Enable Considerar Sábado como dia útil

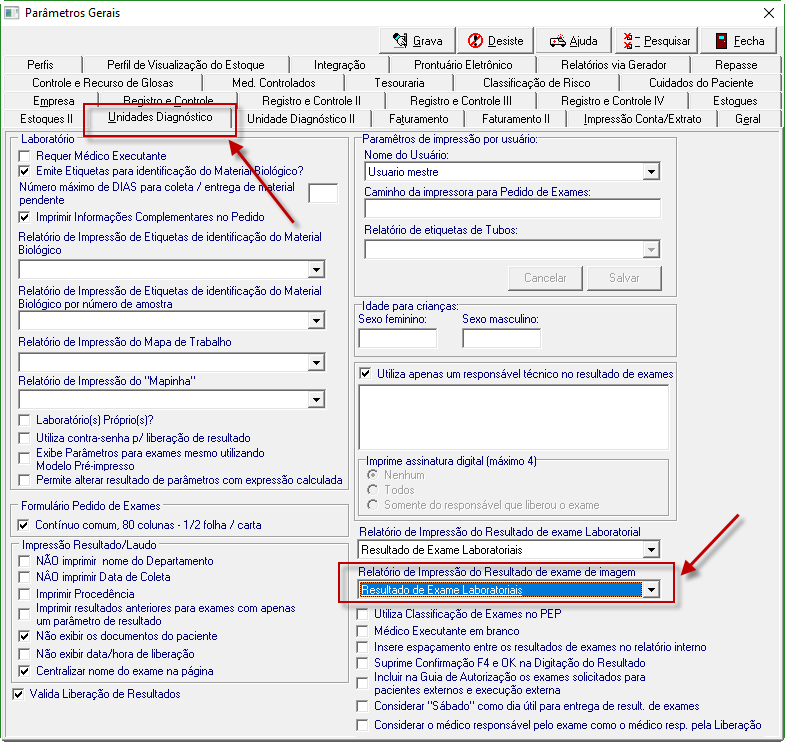tap(362, 706)
